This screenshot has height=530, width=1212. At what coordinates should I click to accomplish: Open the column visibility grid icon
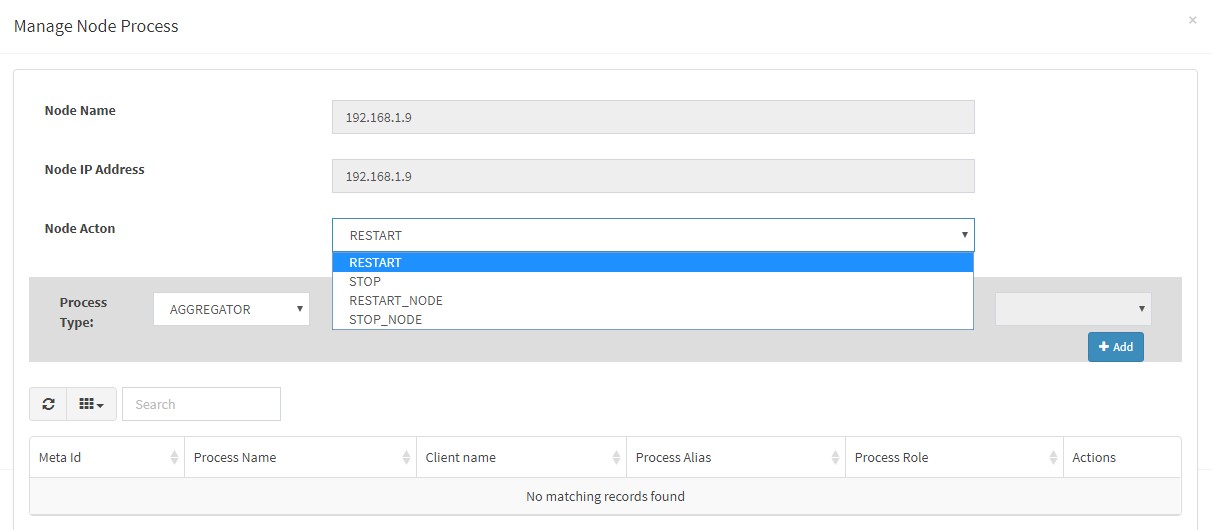[x=92, y=404]
